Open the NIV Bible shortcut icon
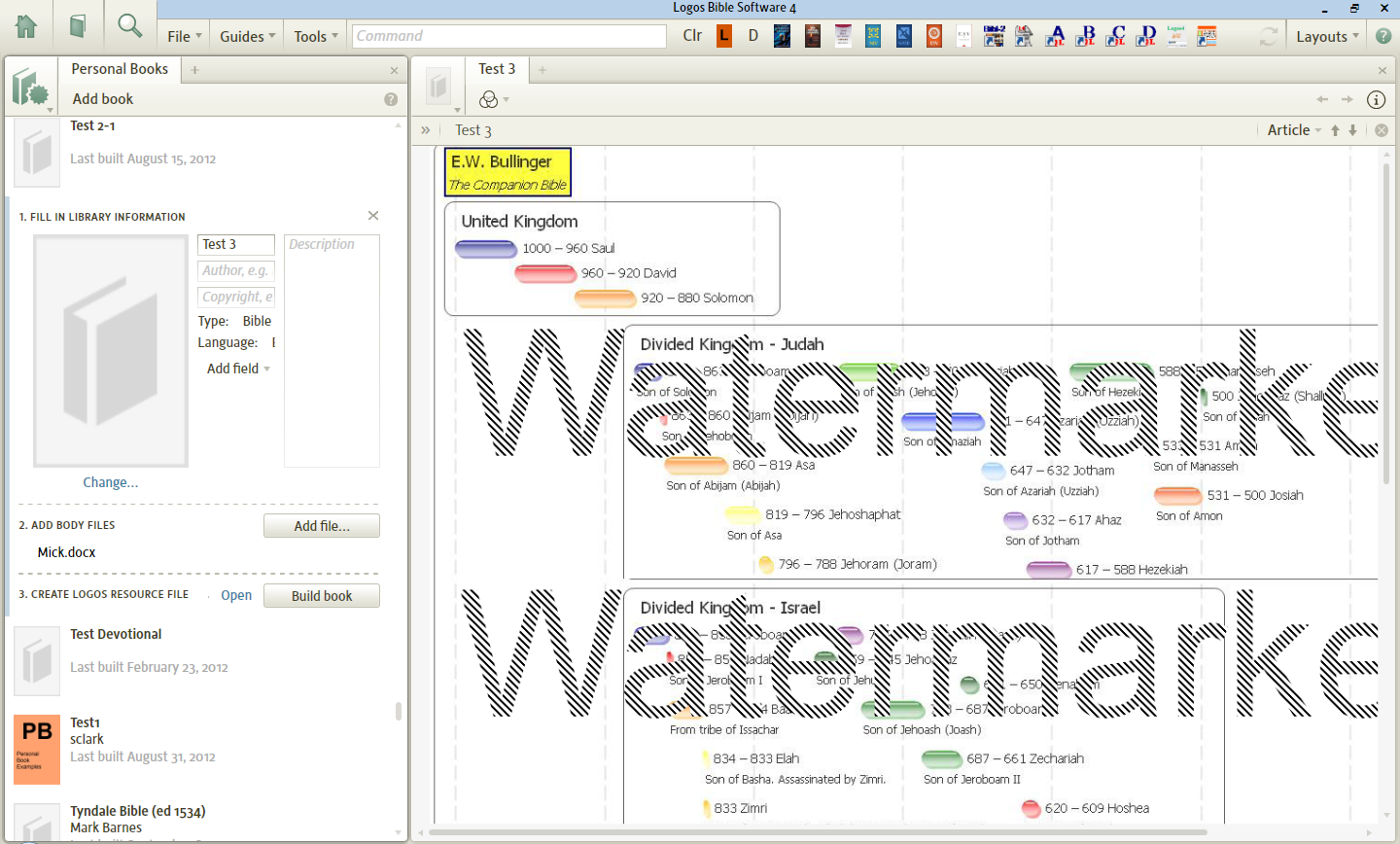Screen dimensions: 1400x844 pos(873,36)
